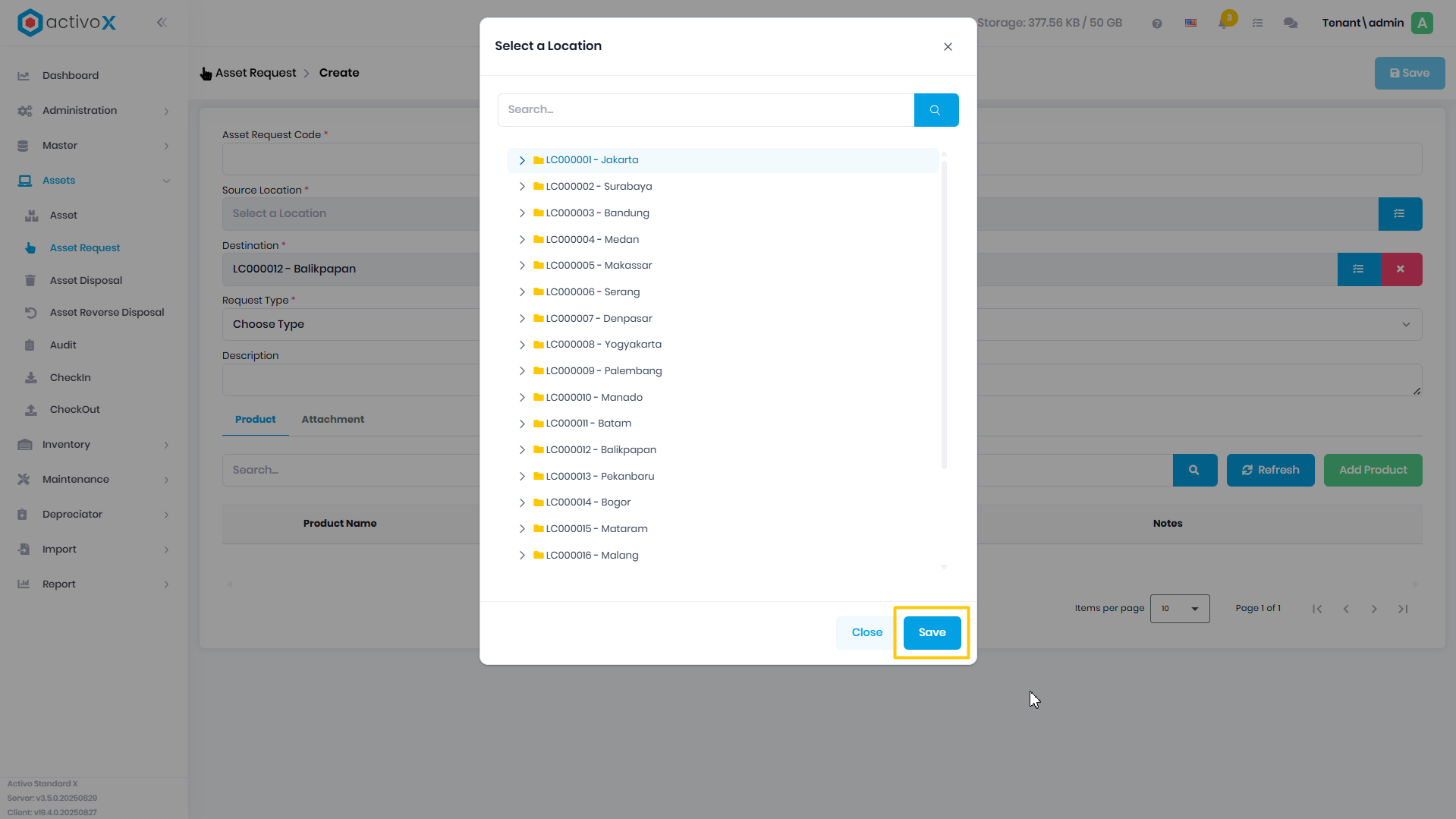
Task: Open the Inventory sidebar menu
Action: [x=94, y=445]
